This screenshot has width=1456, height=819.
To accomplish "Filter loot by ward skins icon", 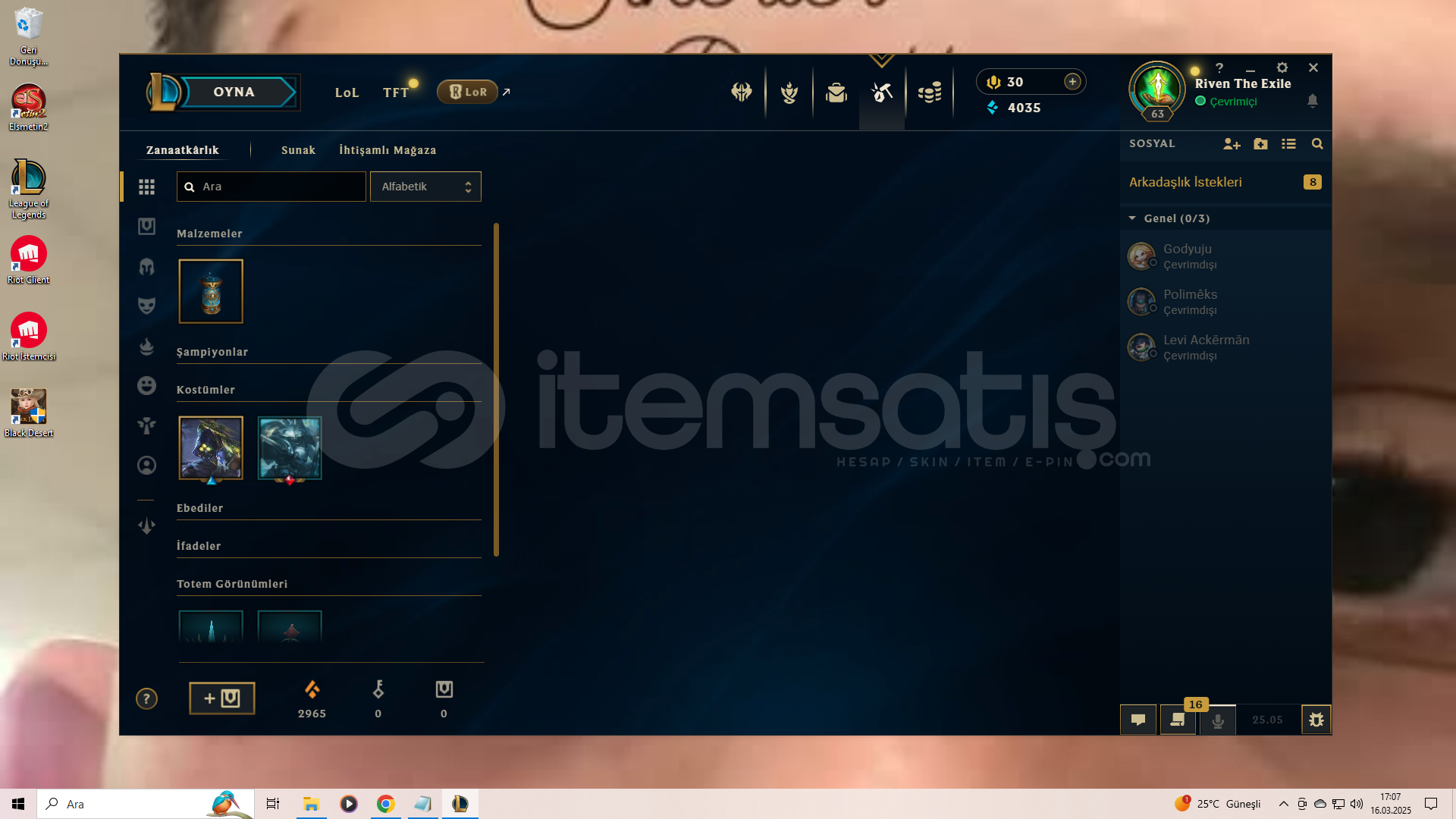I will (146, 425).
